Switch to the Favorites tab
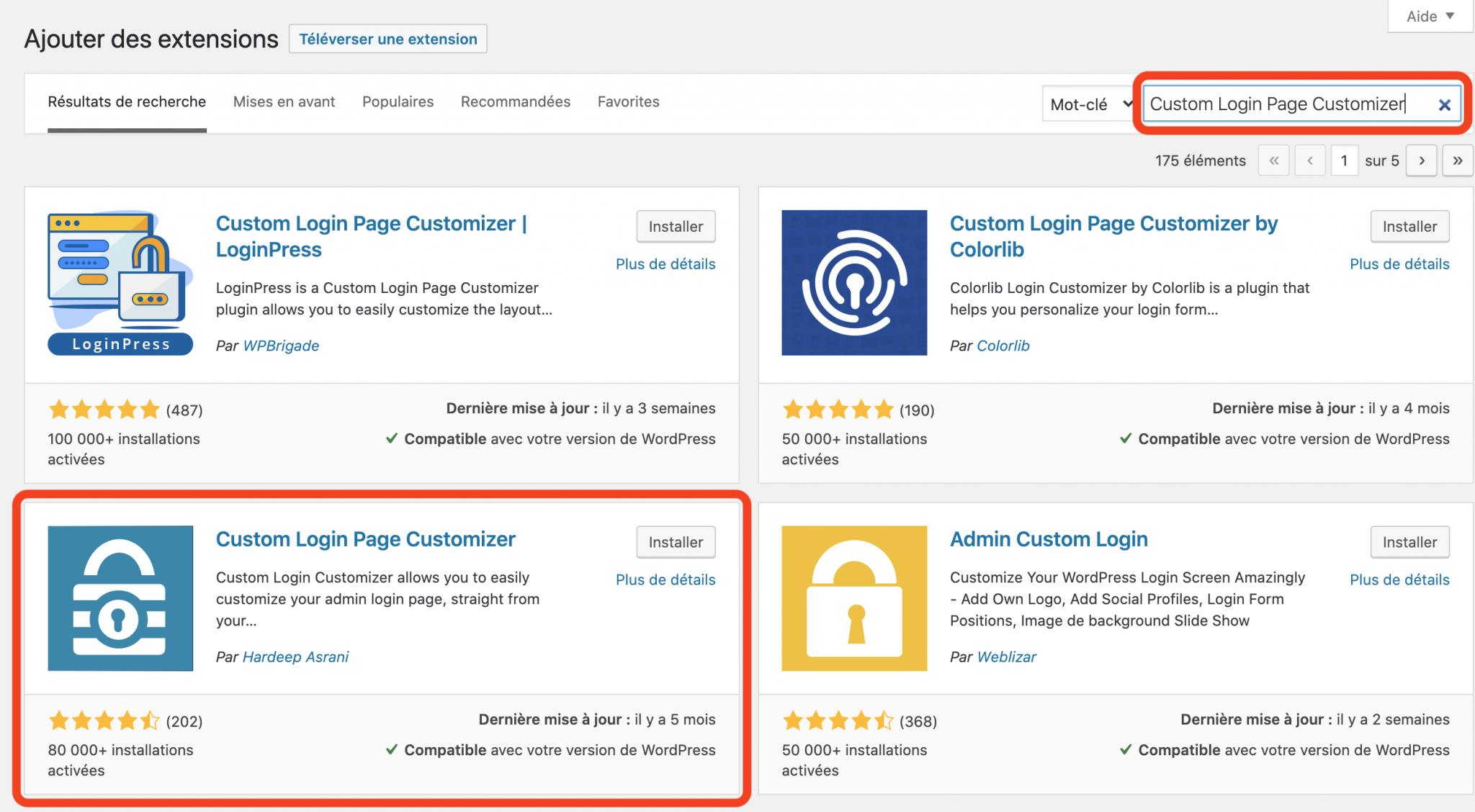The height and width of the screenshot is (812, 1475). click(628, 102)
